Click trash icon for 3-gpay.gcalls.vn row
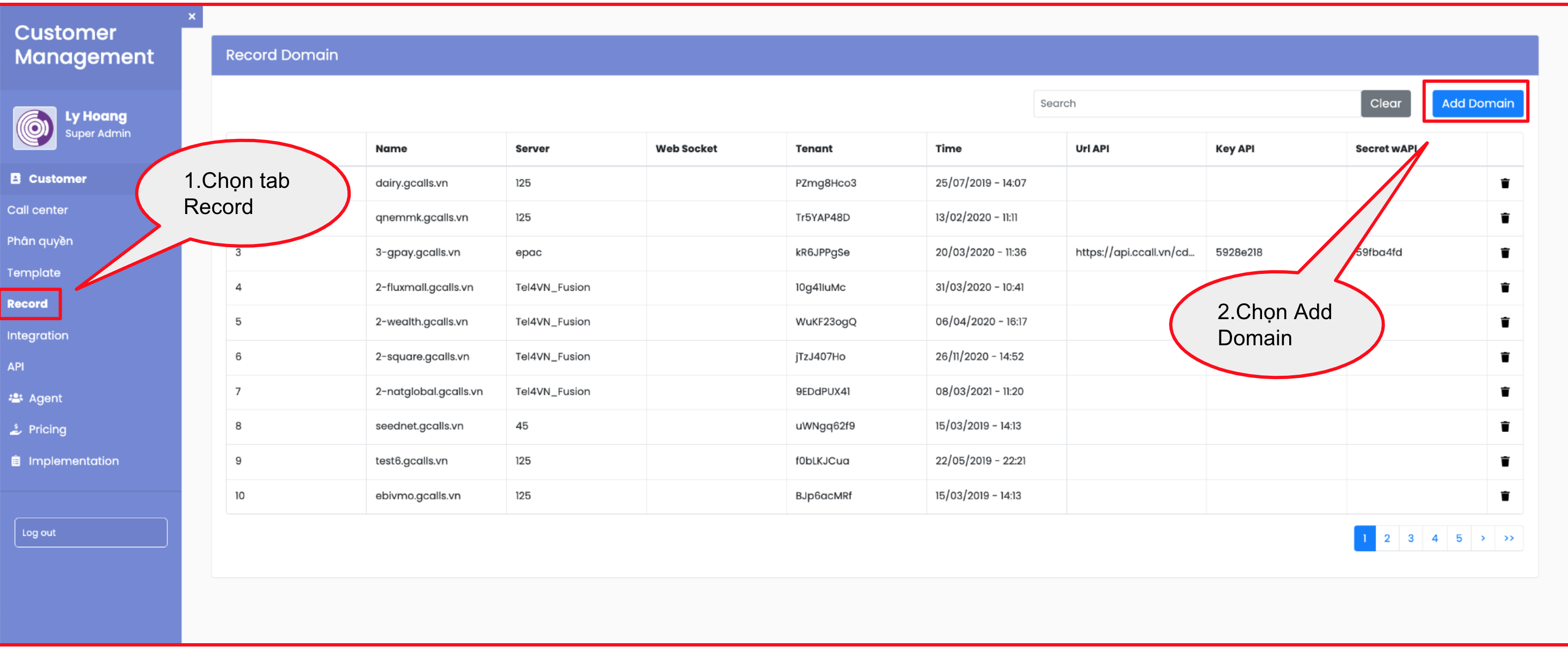 click(1505, 253)
